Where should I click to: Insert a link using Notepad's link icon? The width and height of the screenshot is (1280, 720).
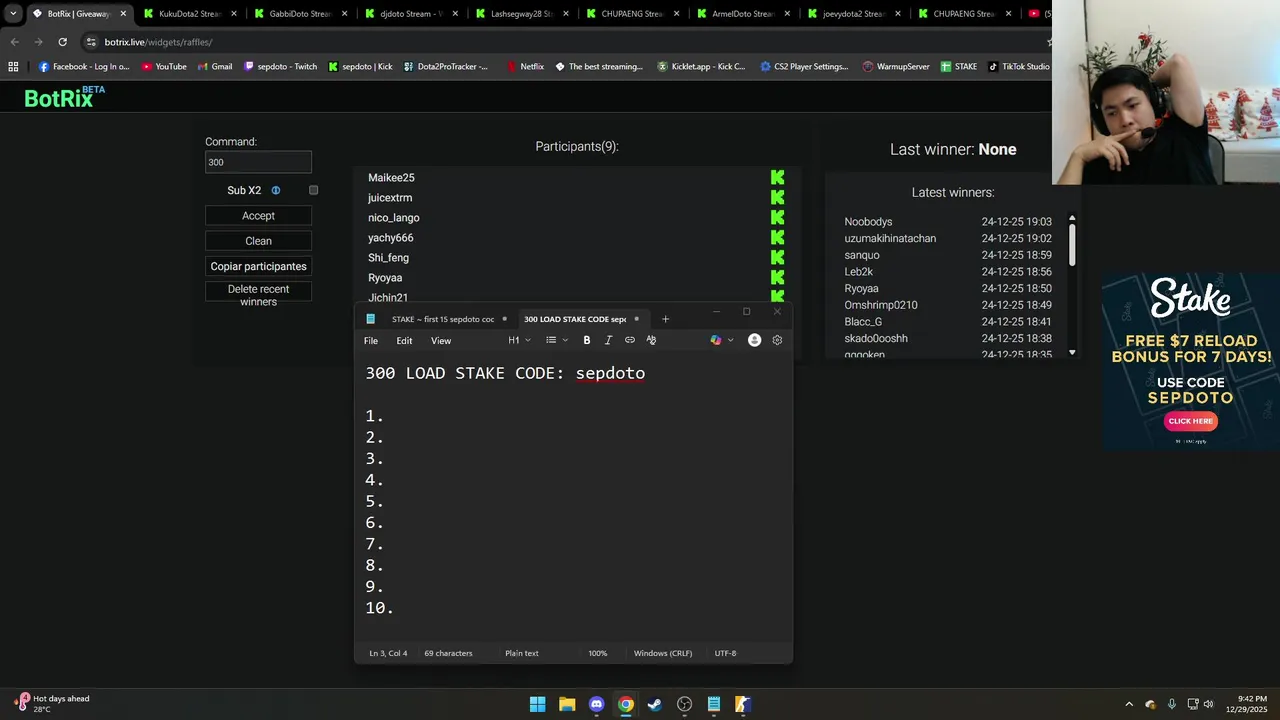[630, 340]
